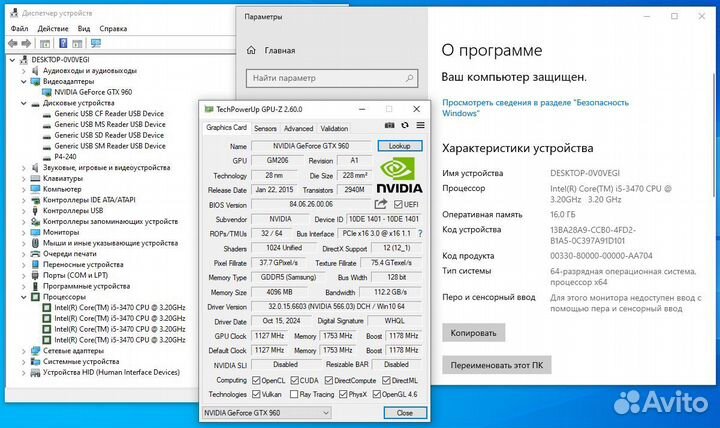The height and width of the screenshot is (428, 720).
Task: Click the Клавиатуры keyboard category icon
Action: (x=35, y=178)
